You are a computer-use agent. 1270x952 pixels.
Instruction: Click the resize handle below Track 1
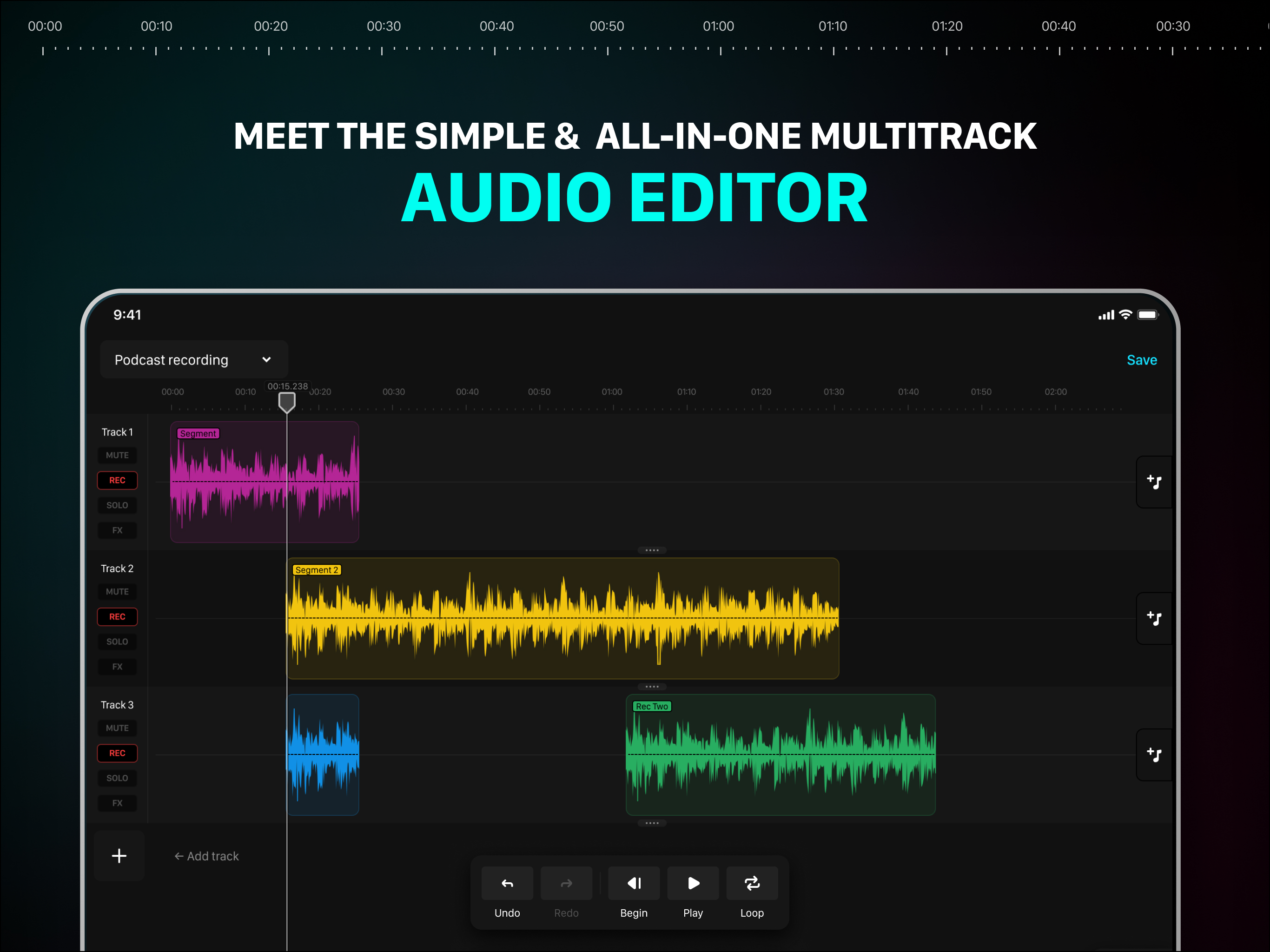(x=652, y=550)
